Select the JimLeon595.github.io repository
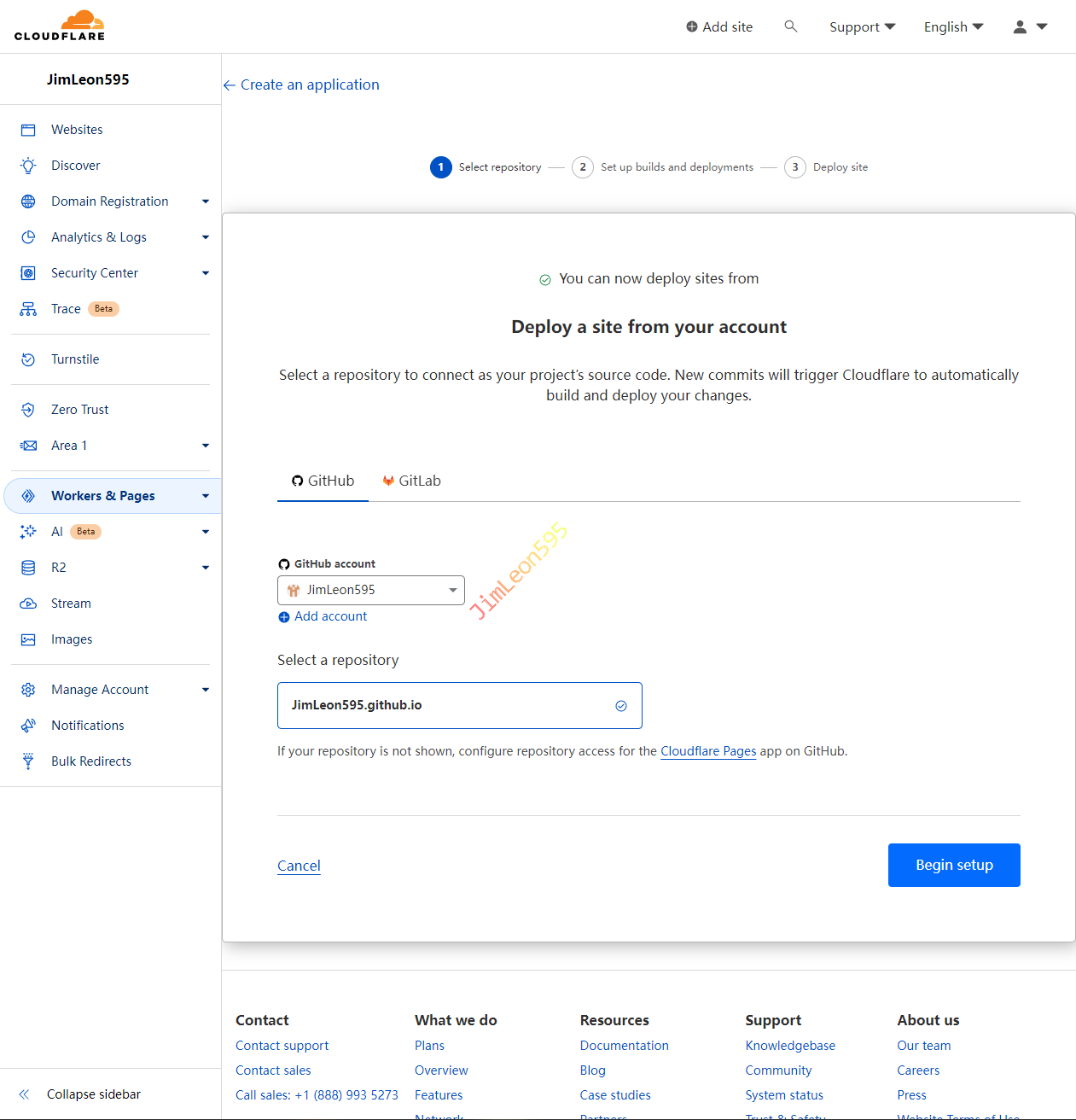 pos(459,705)
